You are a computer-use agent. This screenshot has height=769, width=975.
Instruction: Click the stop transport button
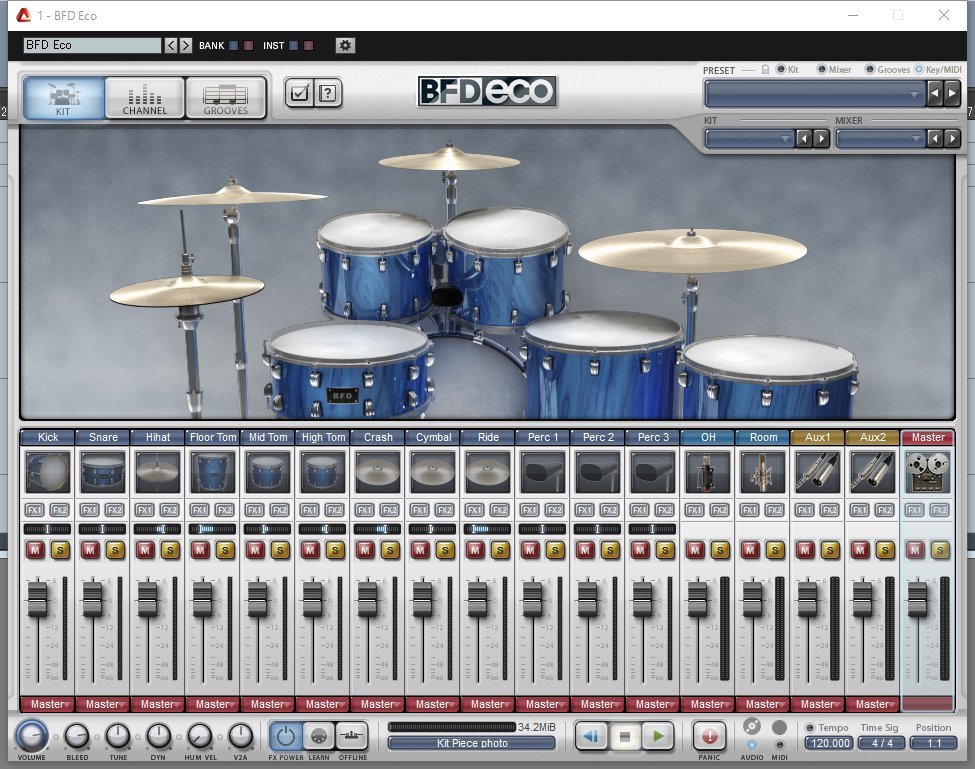(x=624, y=737)
